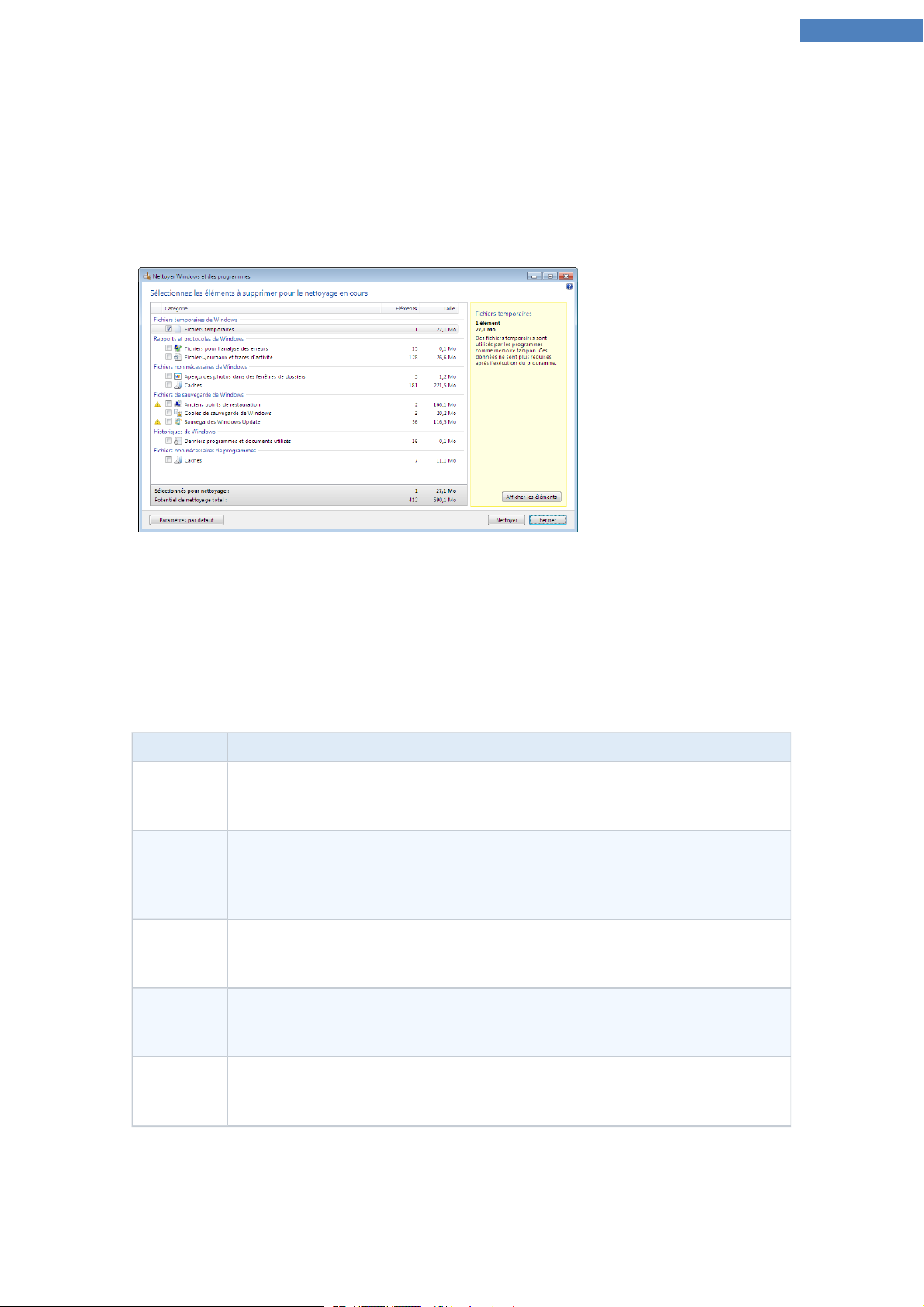Click the 590,1 Mo total potential size
The width and height of the screenshot is (924, 1307).
445,500
